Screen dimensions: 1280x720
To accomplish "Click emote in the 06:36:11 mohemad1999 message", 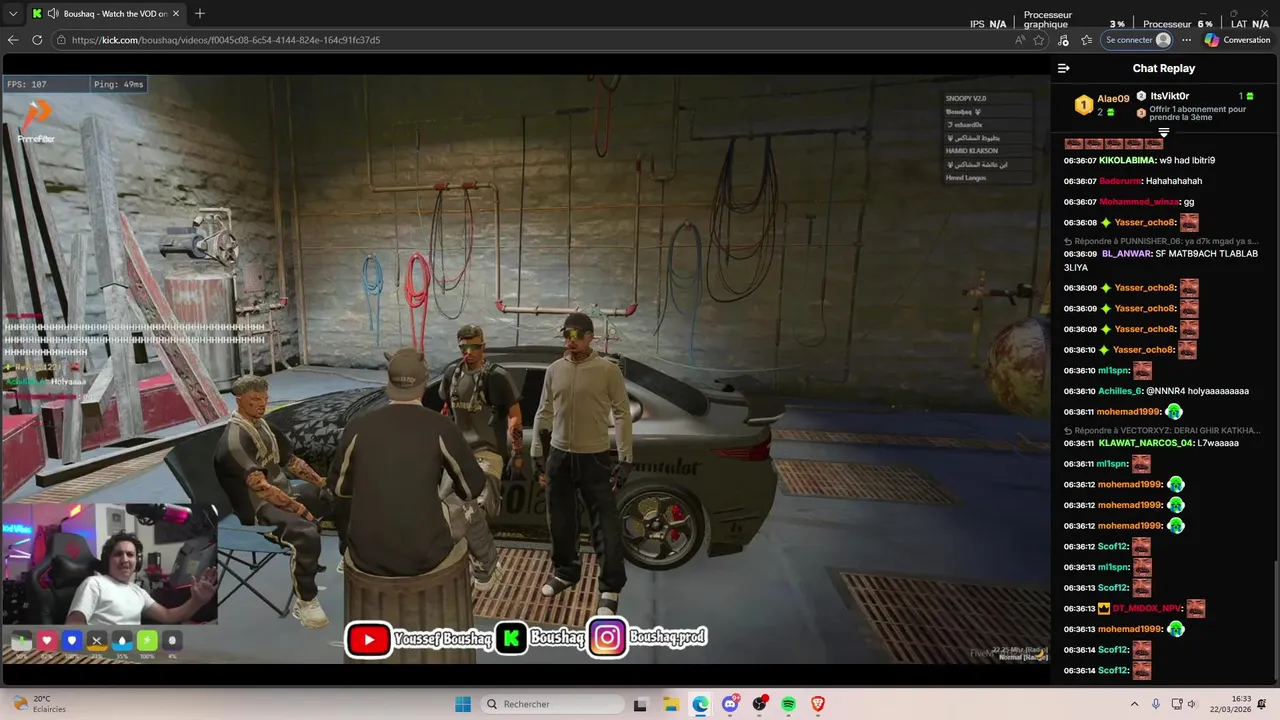I will tap(1174, 412).
